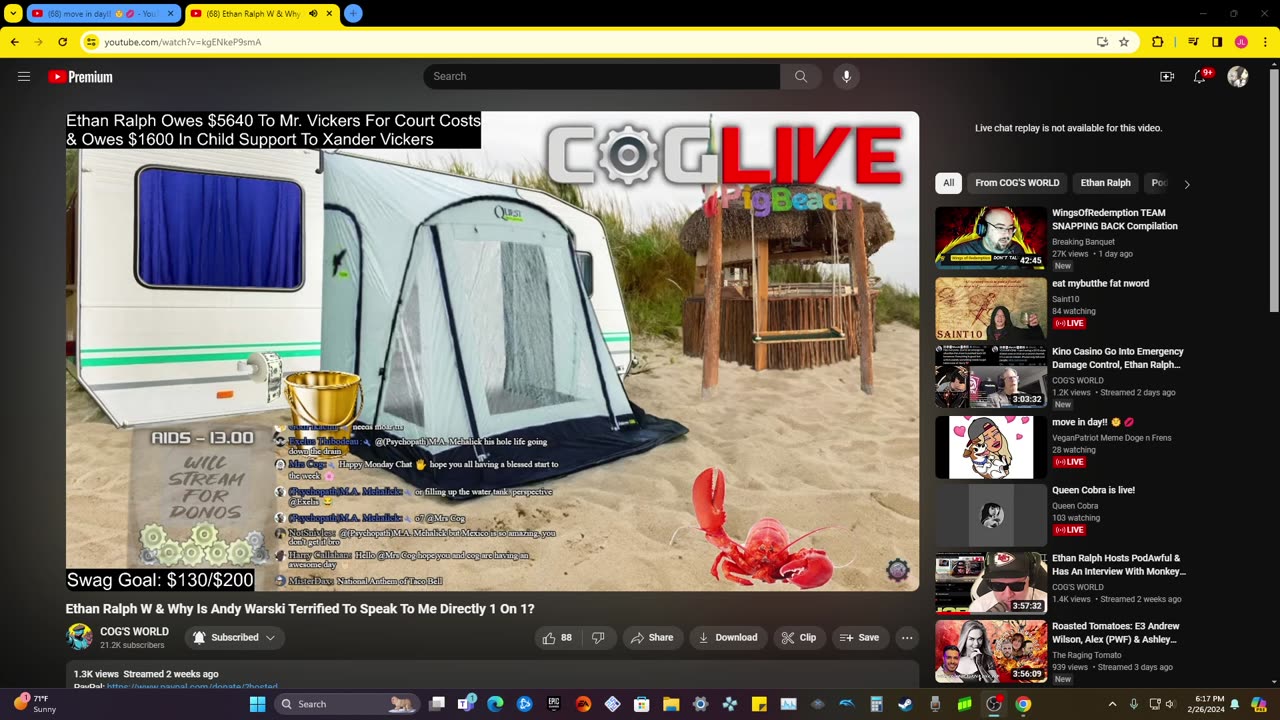Show hidden system tray icons
The width and height of the screenshot is (1280, 720).
(x=1113, y=704)
